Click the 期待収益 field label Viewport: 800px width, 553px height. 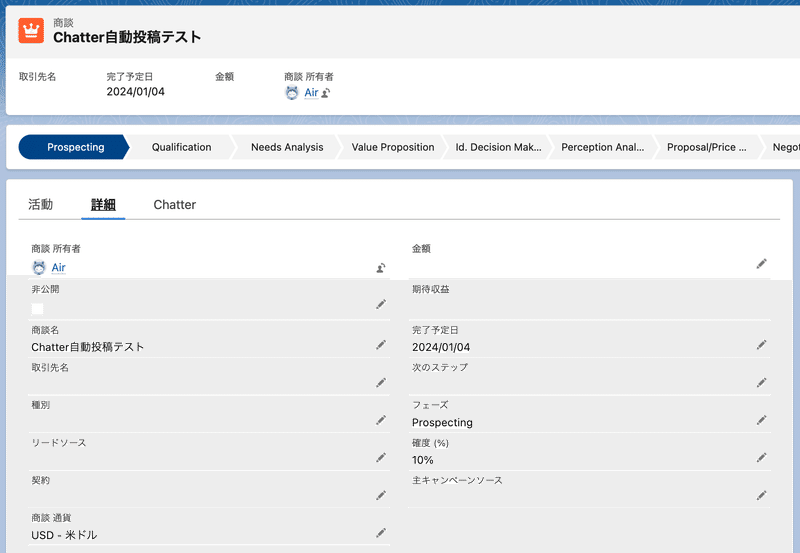[431, 289]
